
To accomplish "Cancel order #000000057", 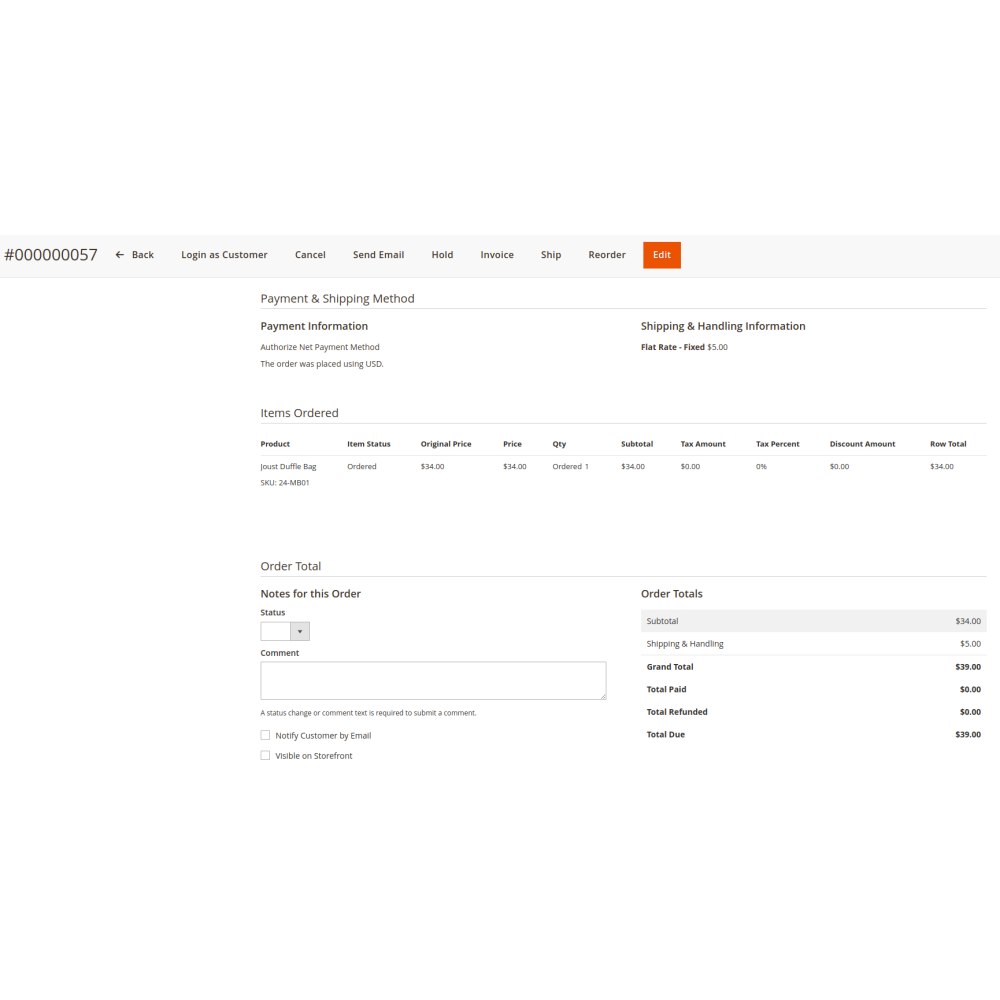I will point(310,254).
